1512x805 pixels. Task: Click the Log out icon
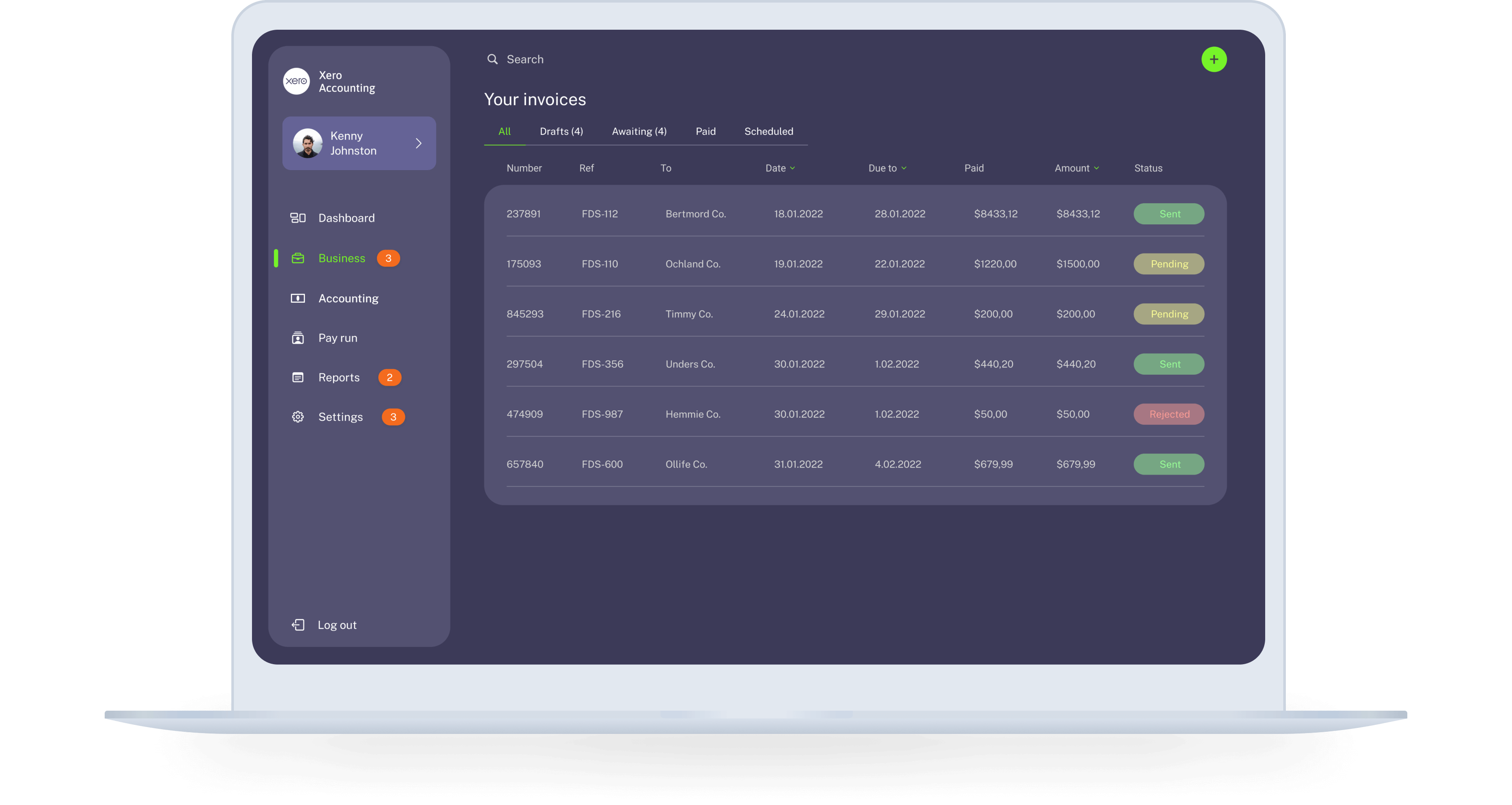click(298, 625)
